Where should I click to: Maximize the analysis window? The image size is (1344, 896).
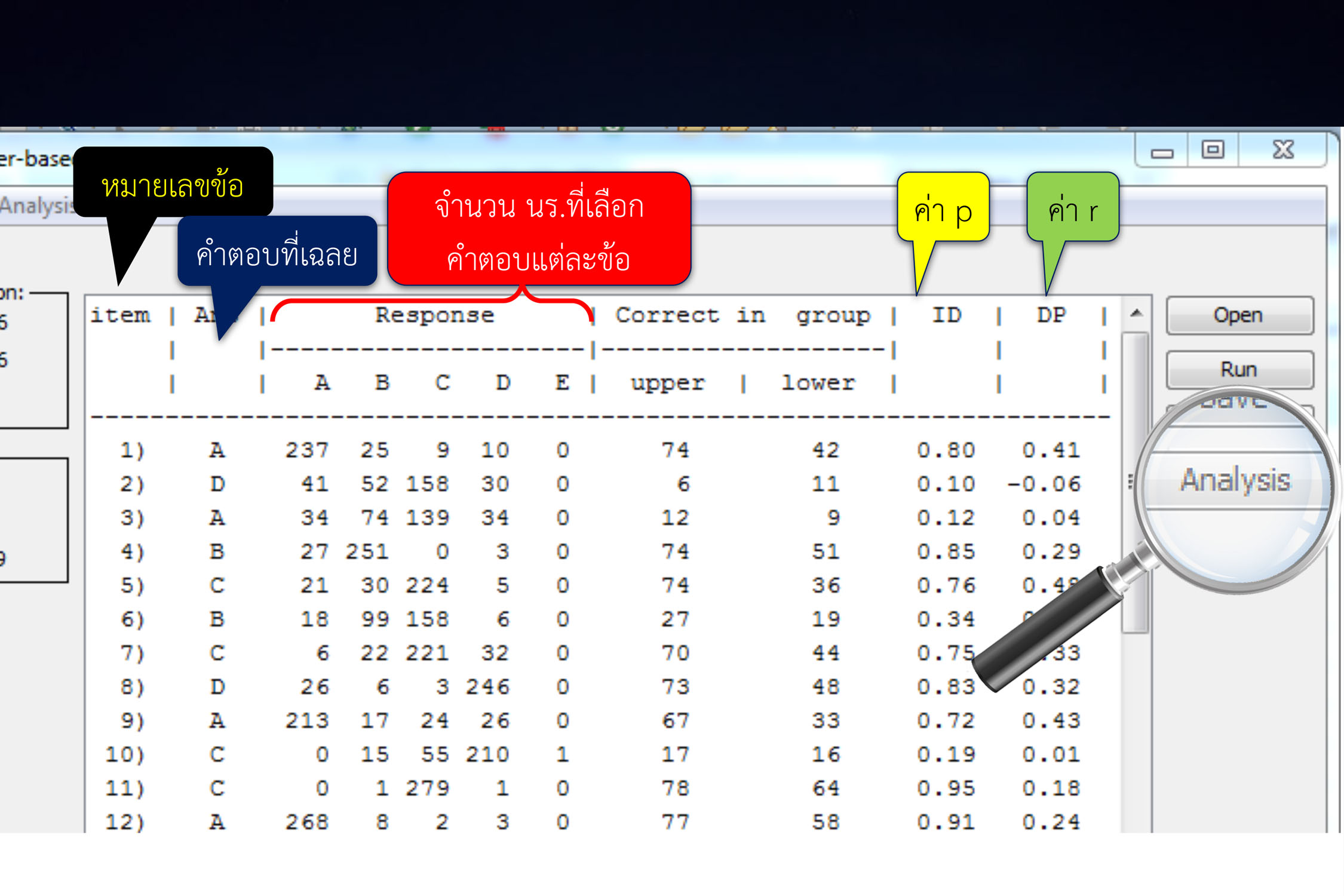coord(1213,149)
